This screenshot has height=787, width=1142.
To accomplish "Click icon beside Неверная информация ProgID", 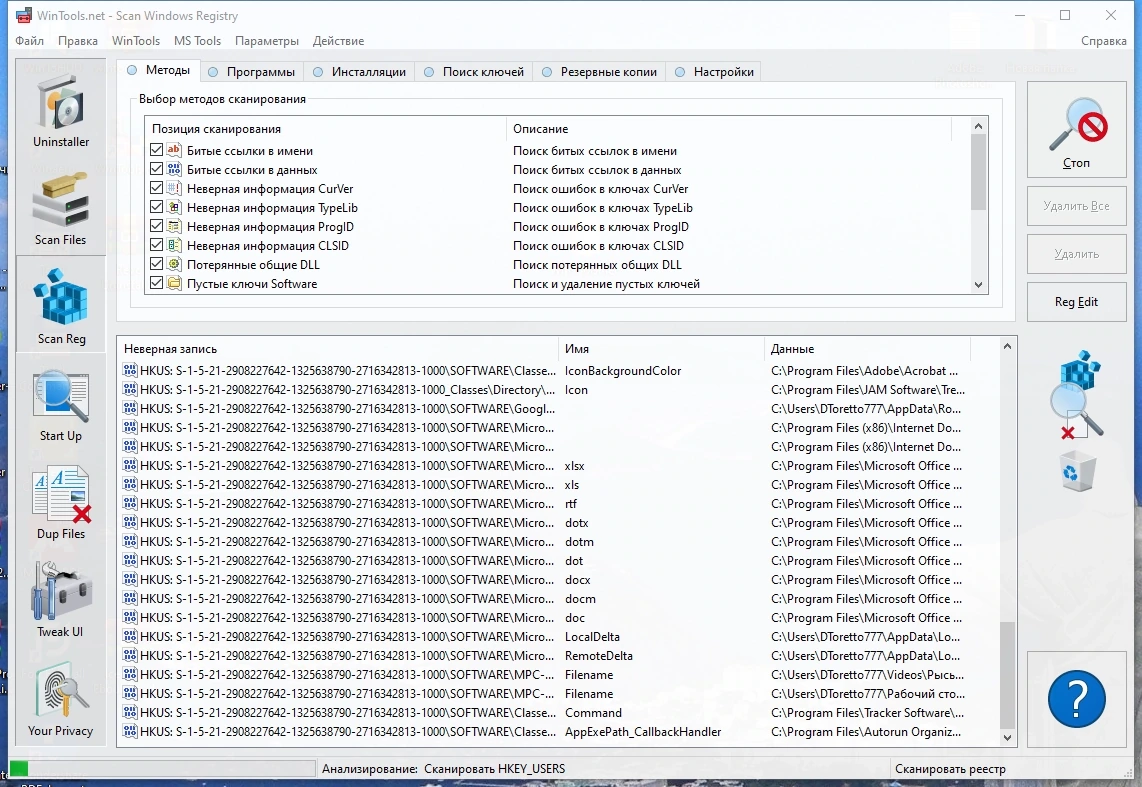I will (x=174, y=226).
